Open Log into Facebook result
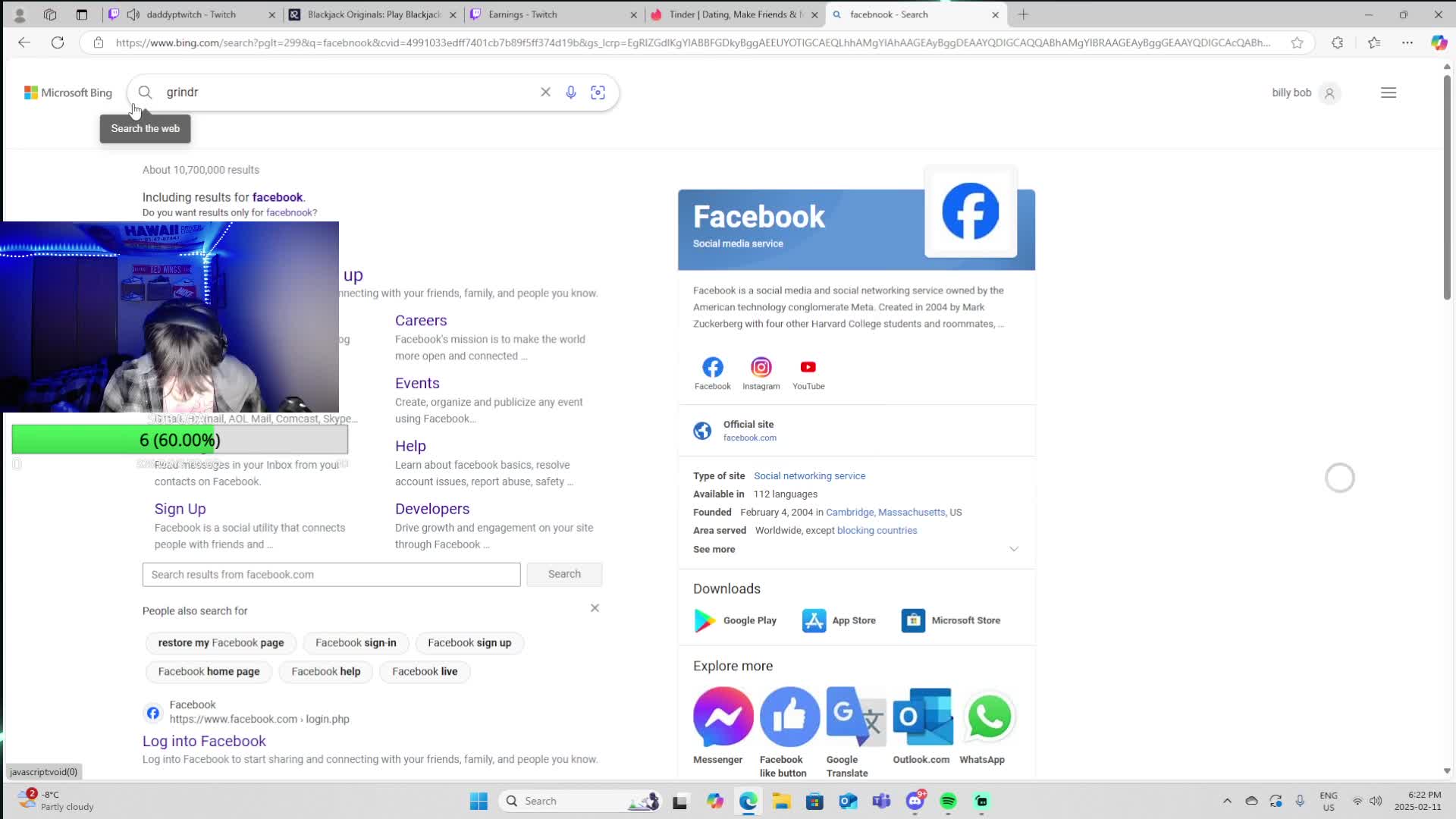This screenshot has width=1456, height=819. click(x=204, y=741)
